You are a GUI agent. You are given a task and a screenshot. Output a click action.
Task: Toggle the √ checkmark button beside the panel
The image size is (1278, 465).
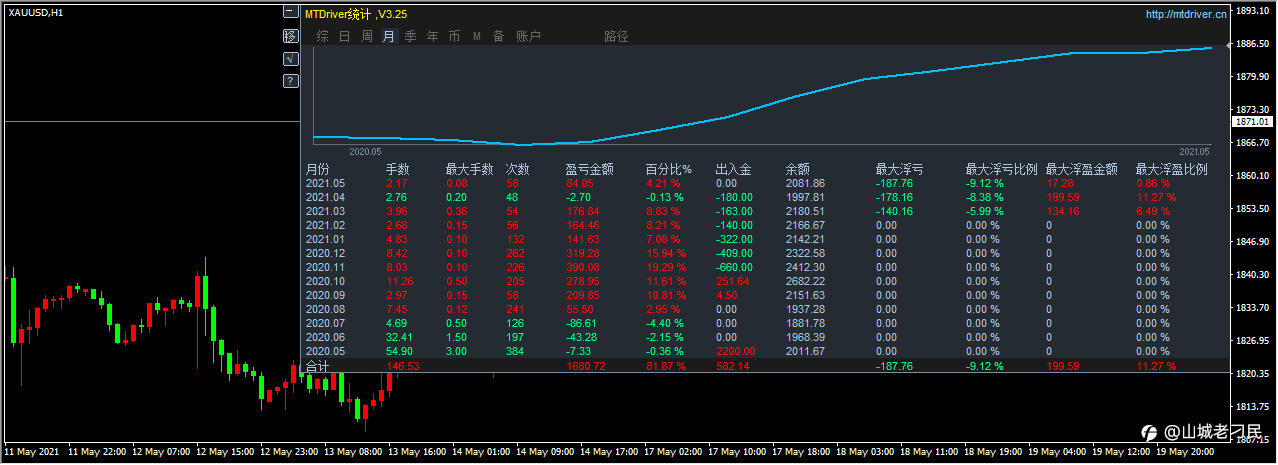[290, 59]
